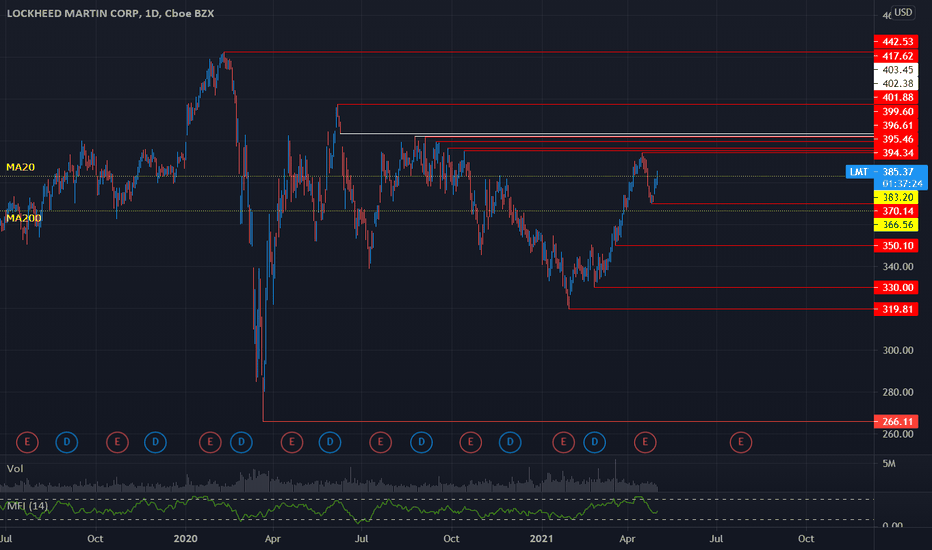932x550 pixels.
Task: Click the July 2019 earnings E marker
Action: click(27, 442)
